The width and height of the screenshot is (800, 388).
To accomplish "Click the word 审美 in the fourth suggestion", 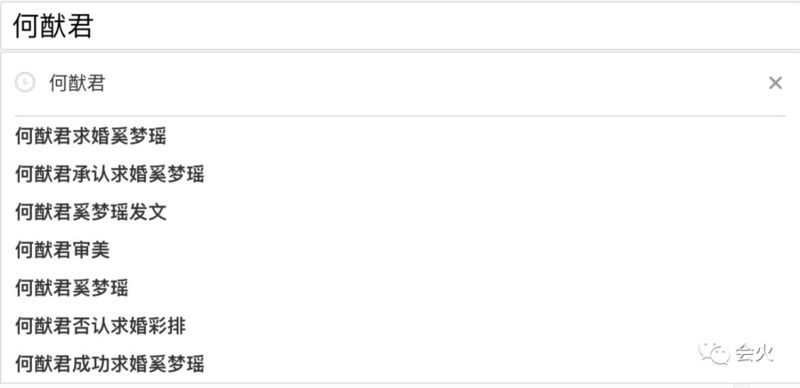I will pyautogui.click(x=90, y=250).
